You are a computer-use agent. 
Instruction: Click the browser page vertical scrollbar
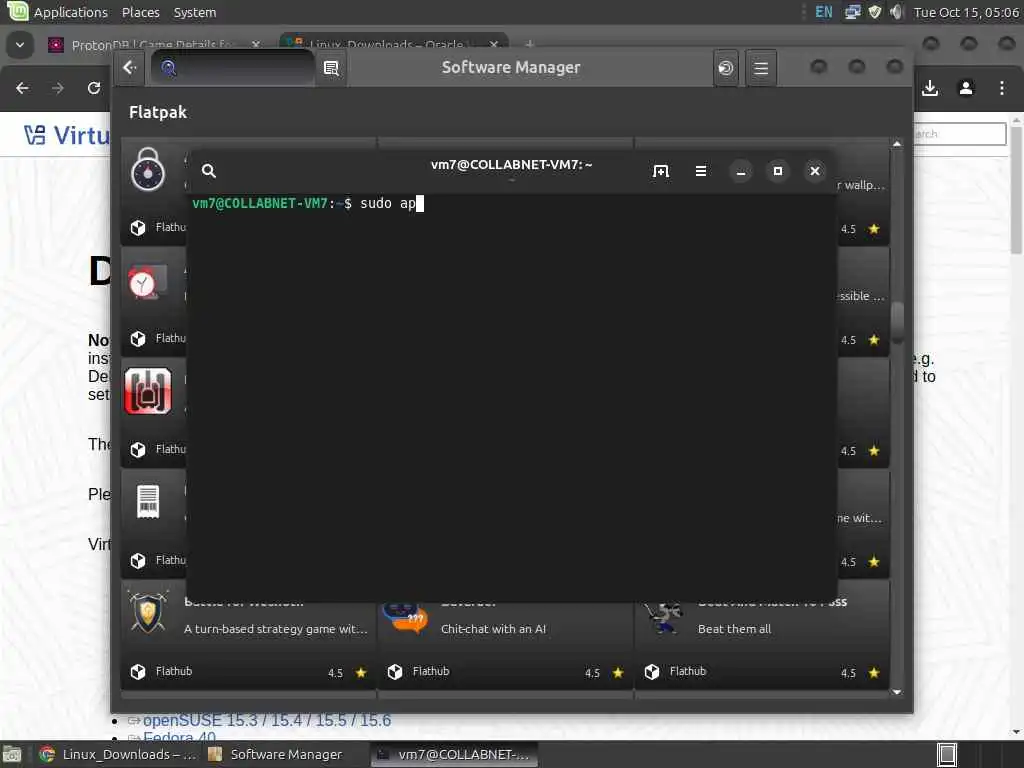1016,190
